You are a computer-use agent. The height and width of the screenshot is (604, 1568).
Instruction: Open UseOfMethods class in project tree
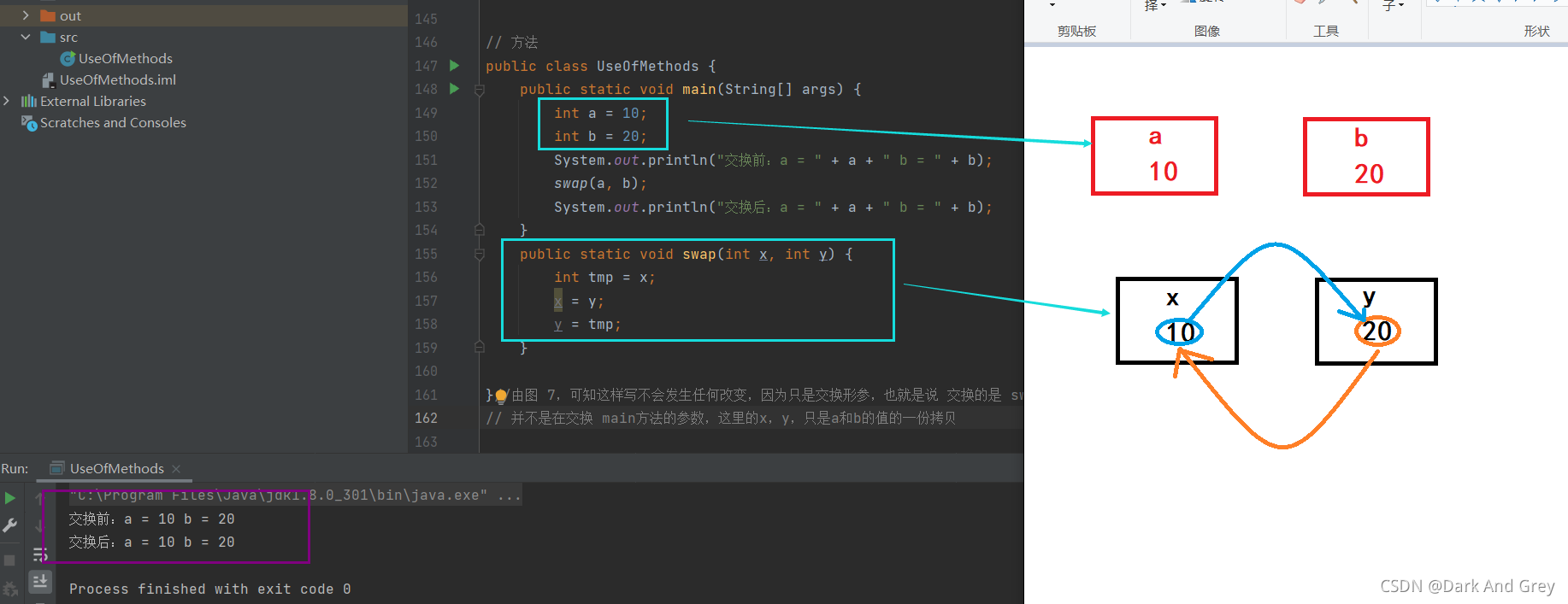[126, 58]
